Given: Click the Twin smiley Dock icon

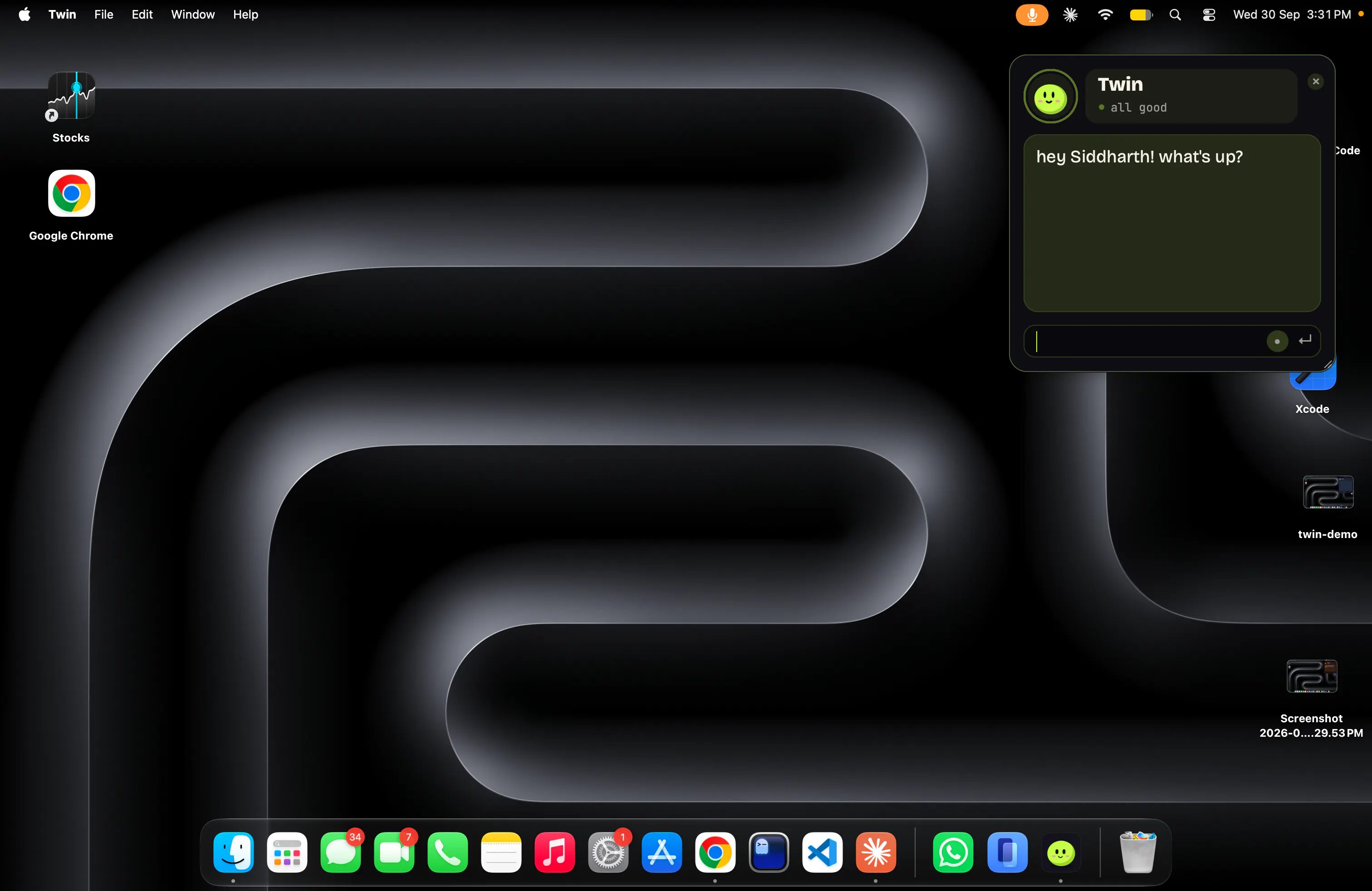Looking at the screenshot, I should (1061, 852).
